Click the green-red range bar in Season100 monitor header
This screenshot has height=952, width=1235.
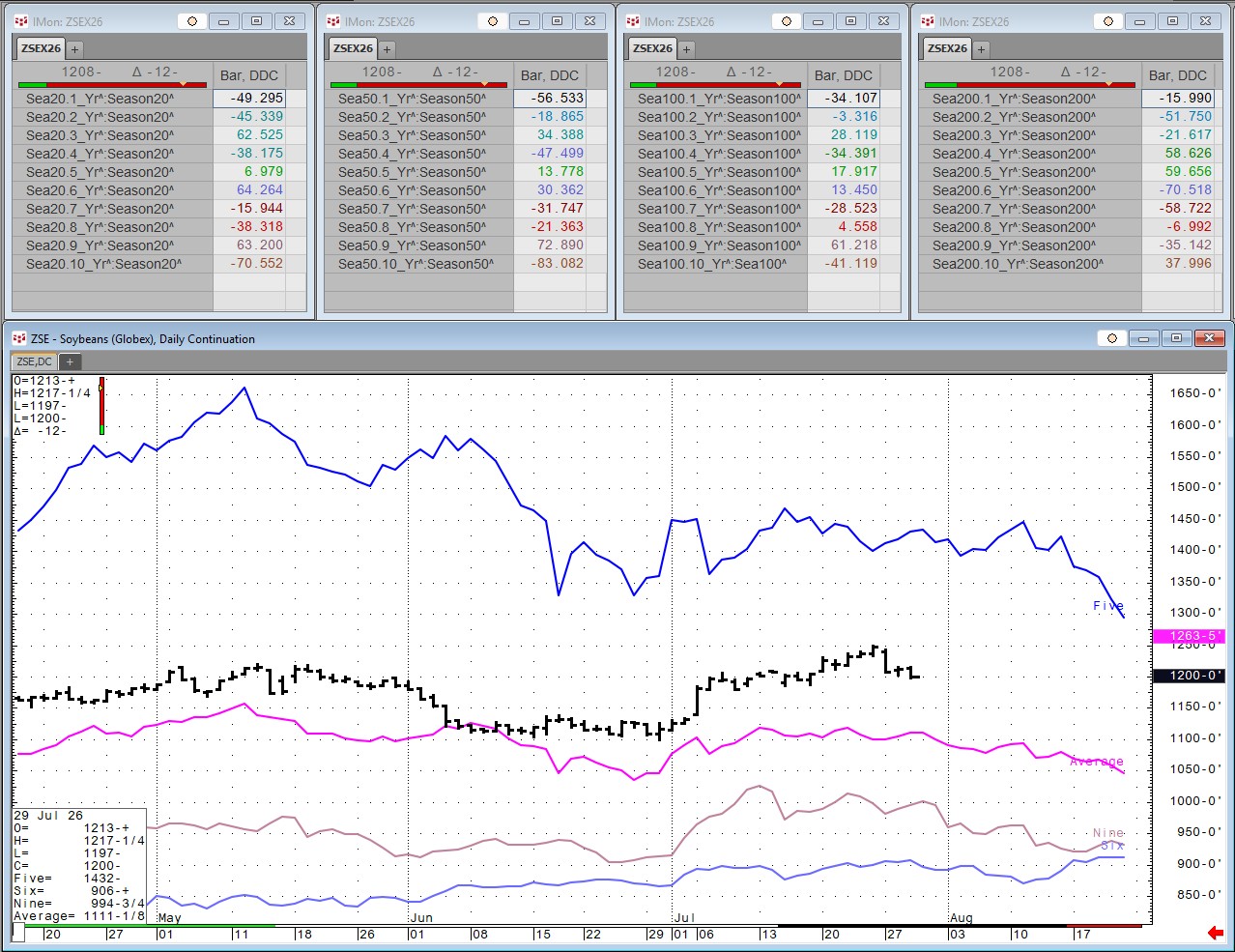[714, 85]
